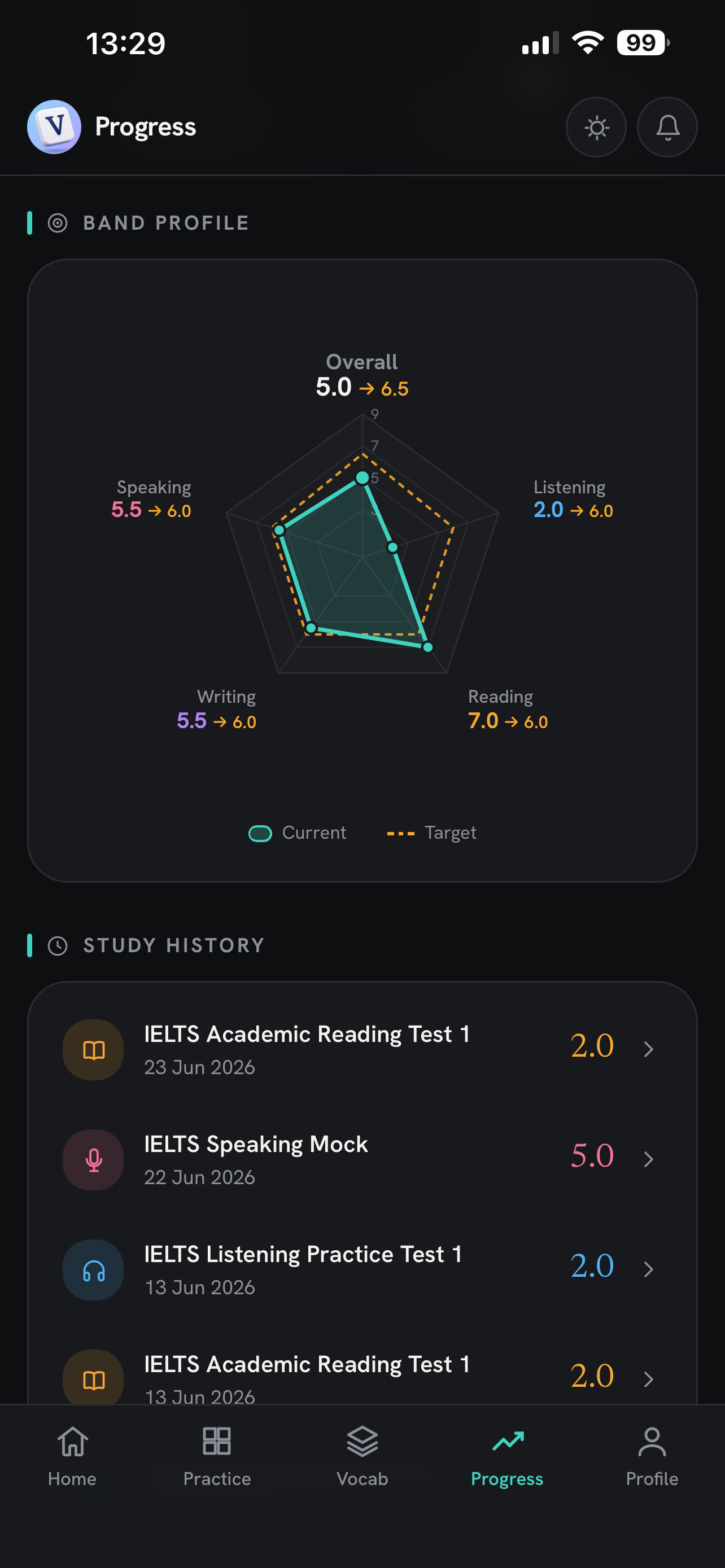Toggle the Current series in chart legend

[x=297, y=833]
